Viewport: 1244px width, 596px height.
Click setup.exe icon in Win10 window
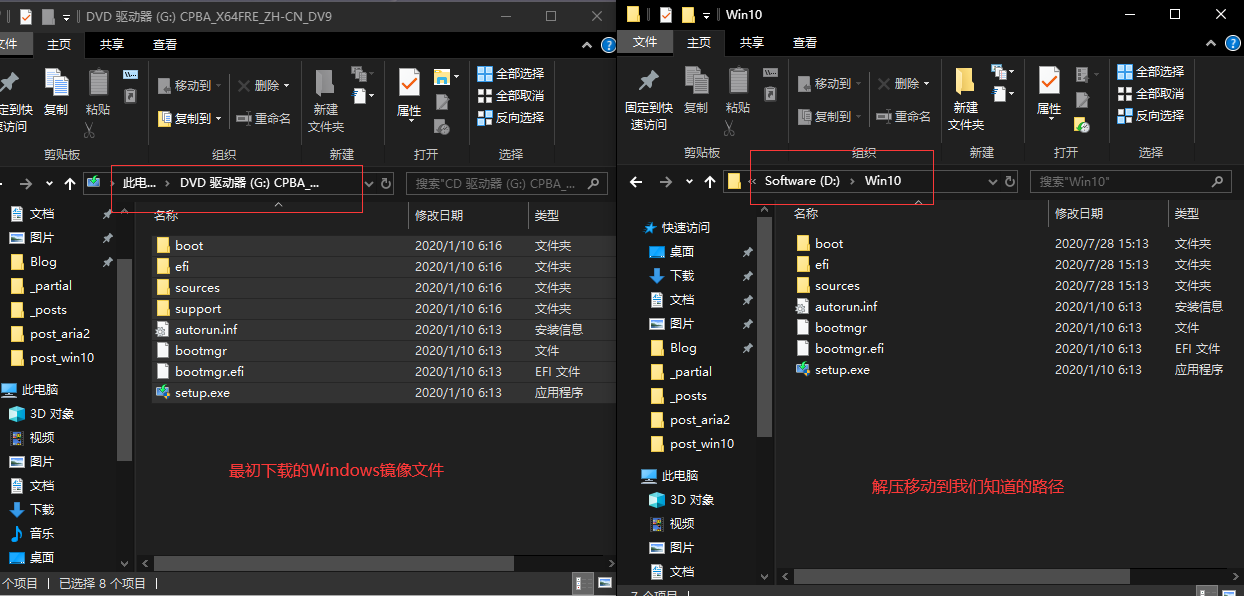(x=803, y=369)
